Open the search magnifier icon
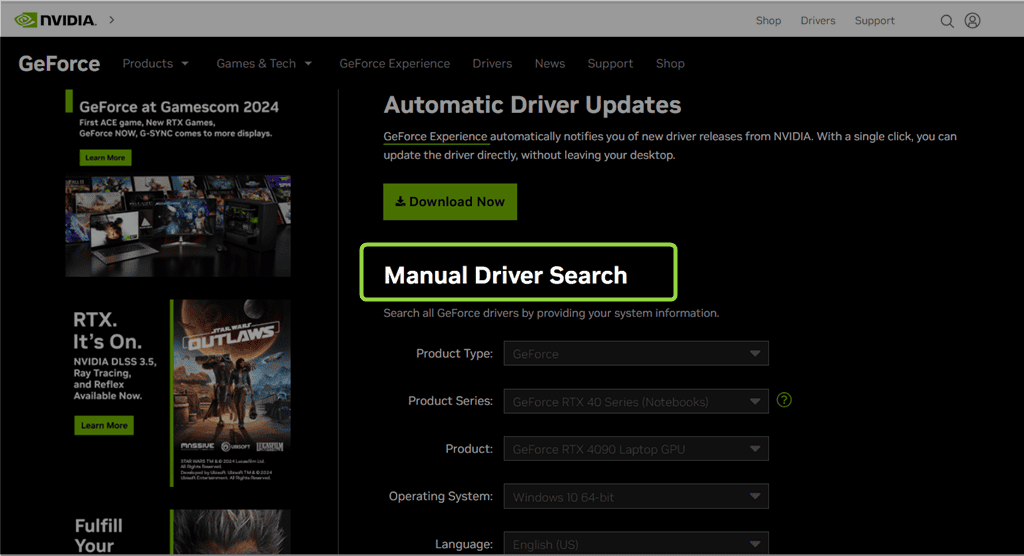Image resolution: width=1024 pixels, height=556 pixels. point(947,21)
